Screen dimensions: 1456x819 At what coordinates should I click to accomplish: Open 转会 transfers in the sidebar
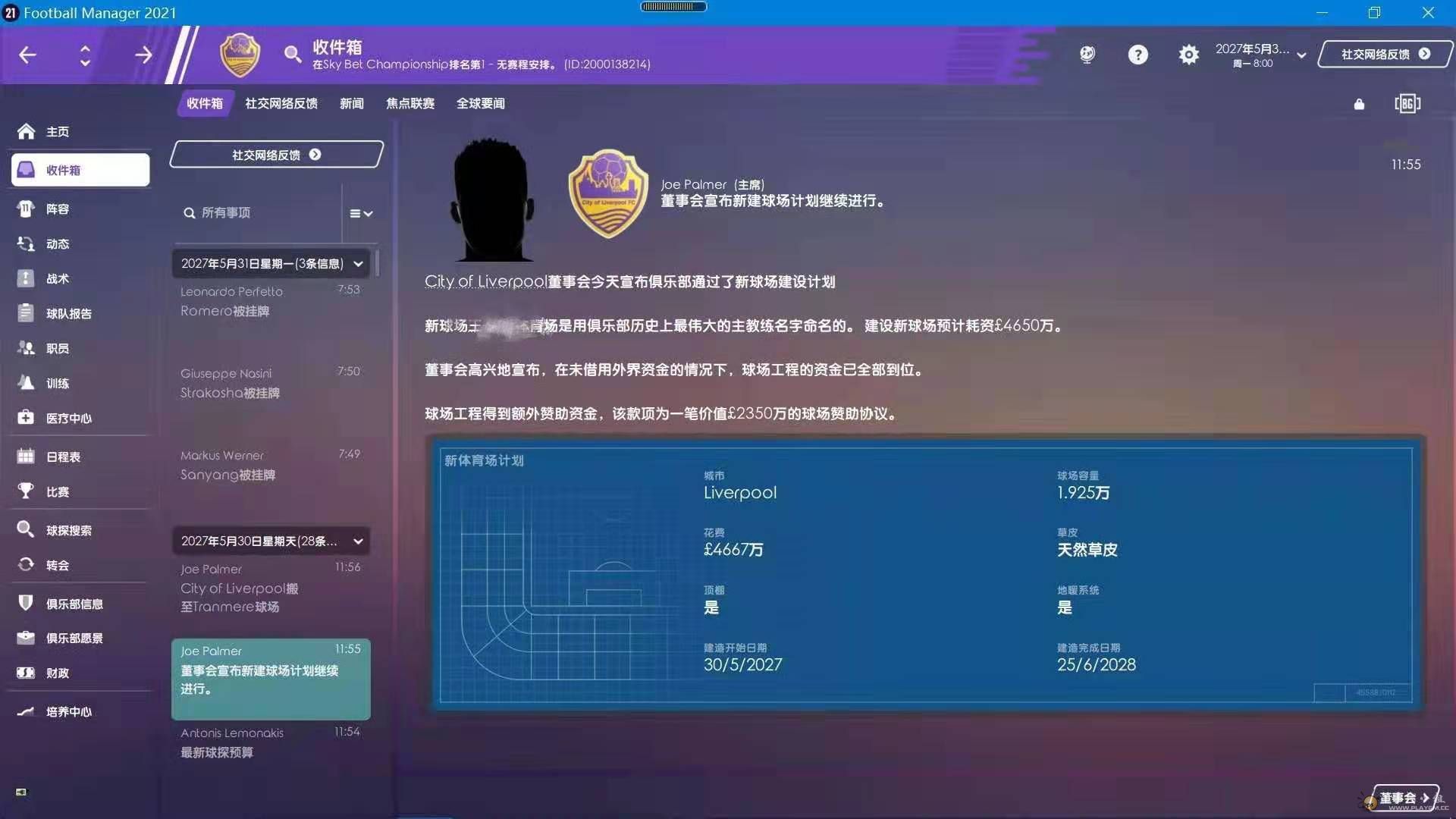[x=80, y=566]
